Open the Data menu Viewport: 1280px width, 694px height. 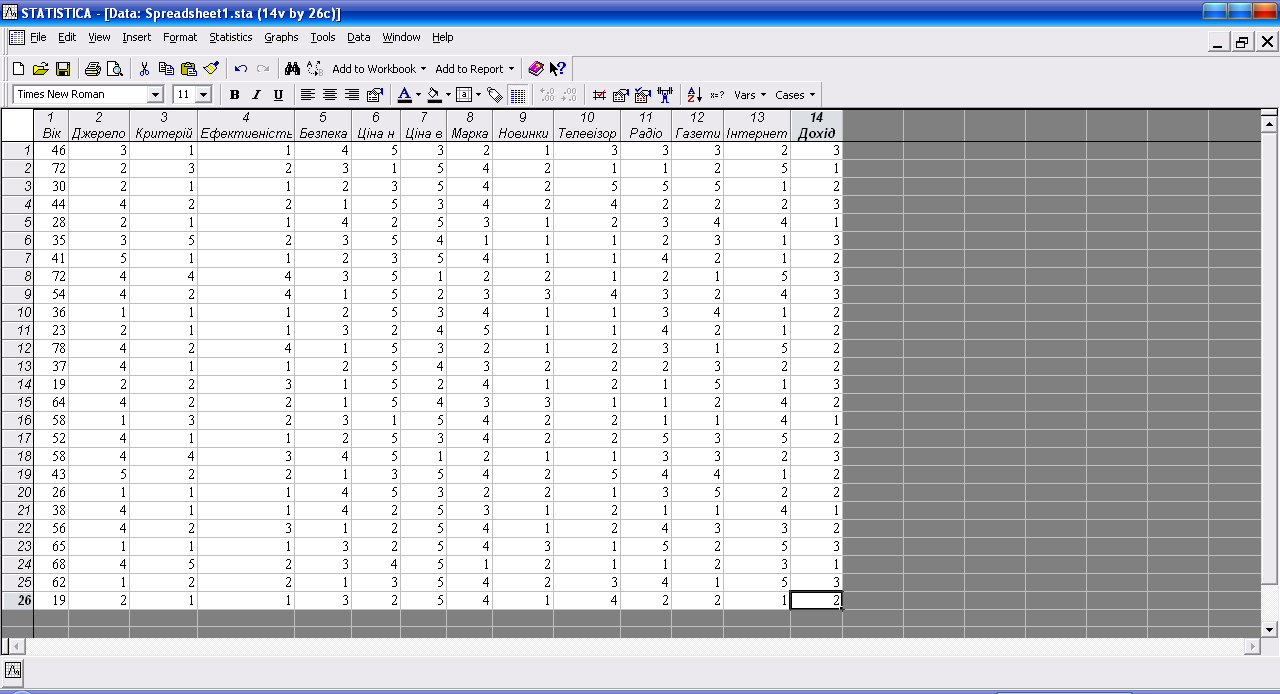(x=359, y=37)
